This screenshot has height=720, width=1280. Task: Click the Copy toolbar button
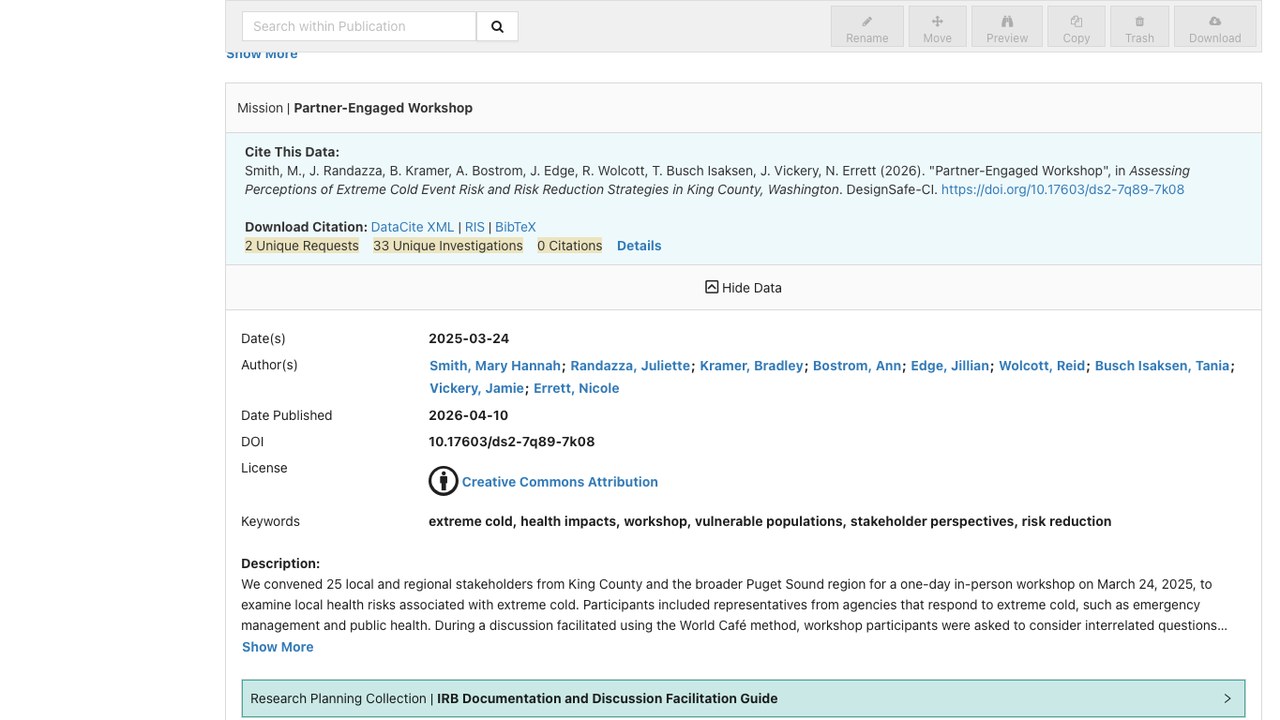click(1076, 27)
